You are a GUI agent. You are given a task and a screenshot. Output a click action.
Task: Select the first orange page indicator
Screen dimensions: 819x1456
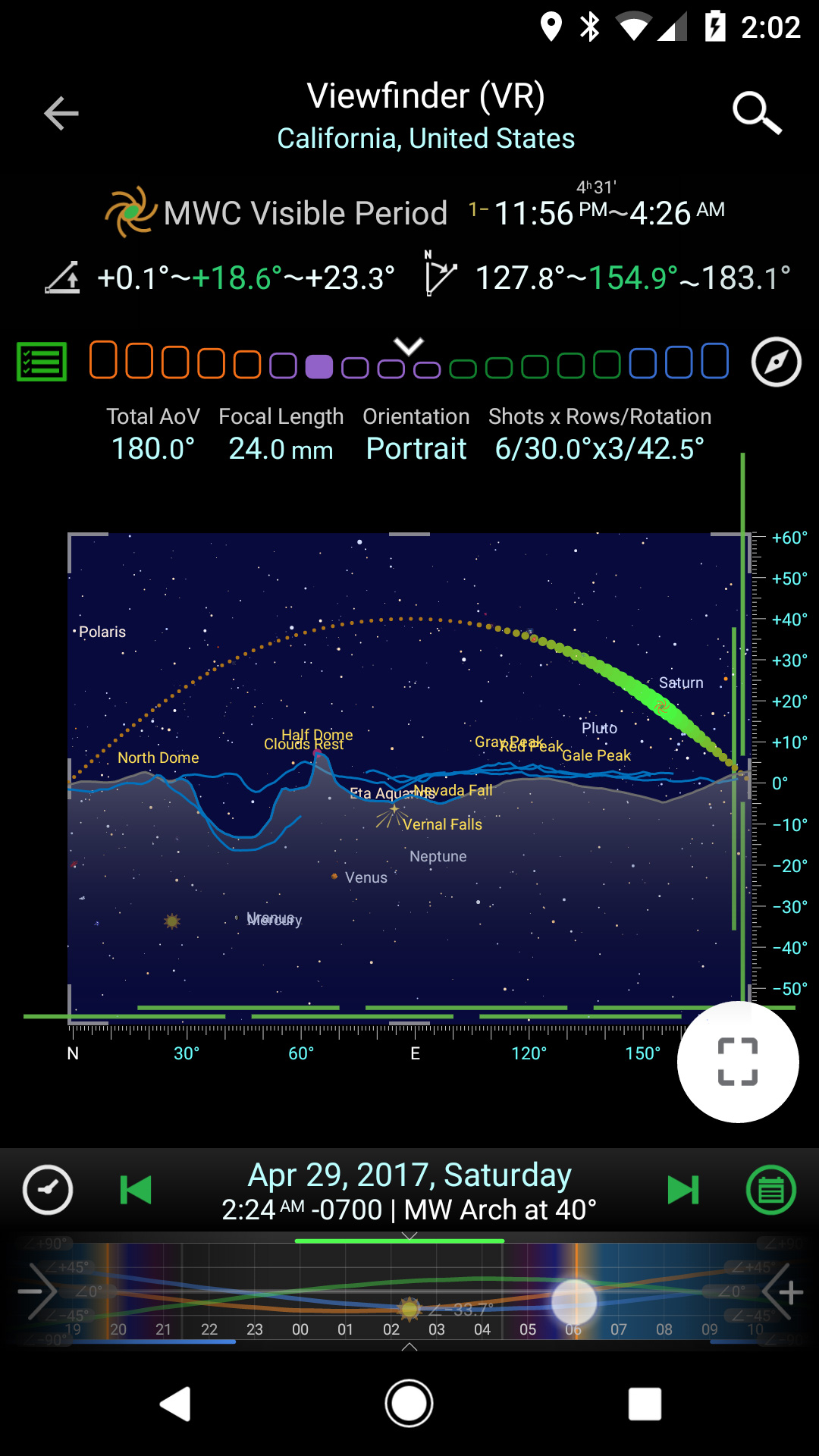[x=103, y=359]
